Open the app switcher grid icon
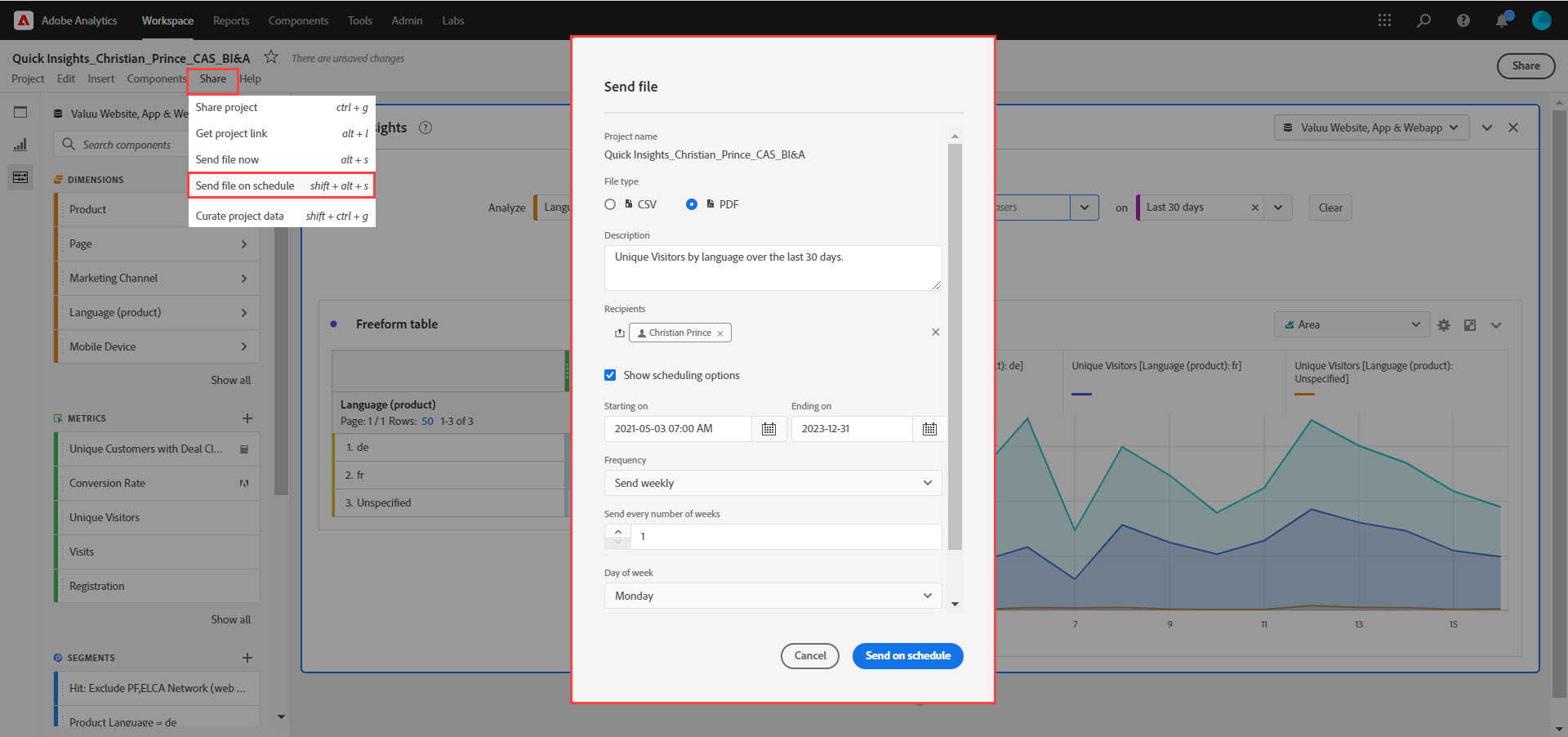Screen dimensions: 1568x737 pos(1384,20)
